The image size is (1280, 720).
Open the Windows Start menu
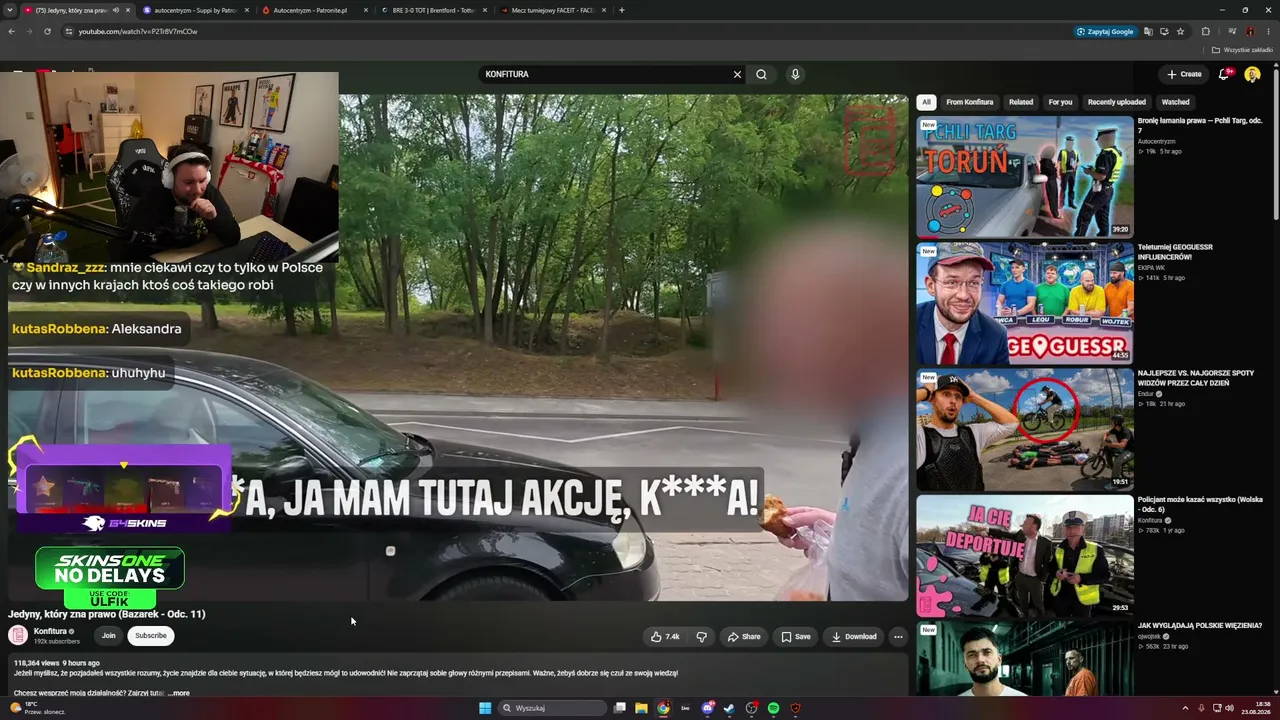(x=485, y=708)
